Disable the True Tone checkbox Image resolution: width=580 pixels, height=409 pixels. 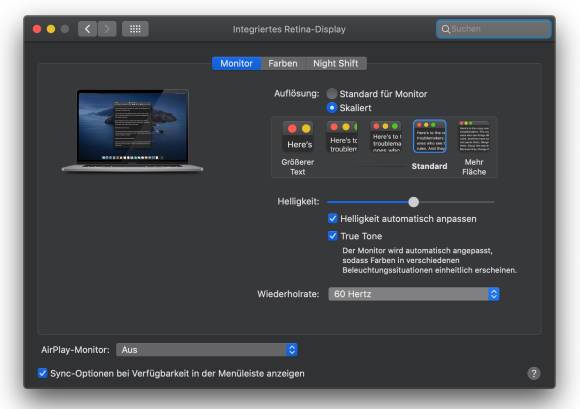click(x=333, y=236)
